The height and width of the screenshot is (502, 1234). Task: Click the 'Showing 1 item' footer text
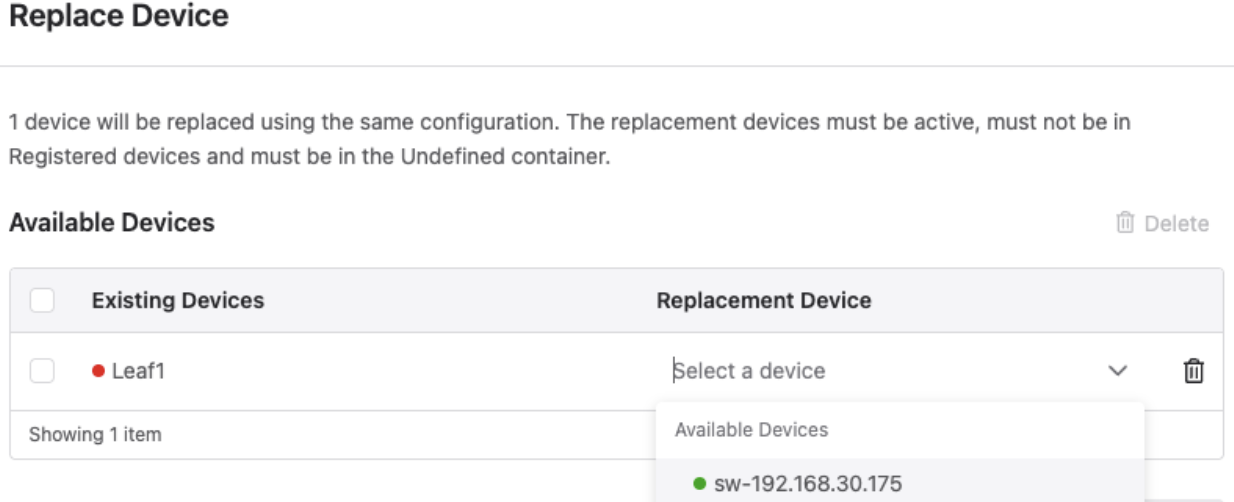tap(85, 435)
